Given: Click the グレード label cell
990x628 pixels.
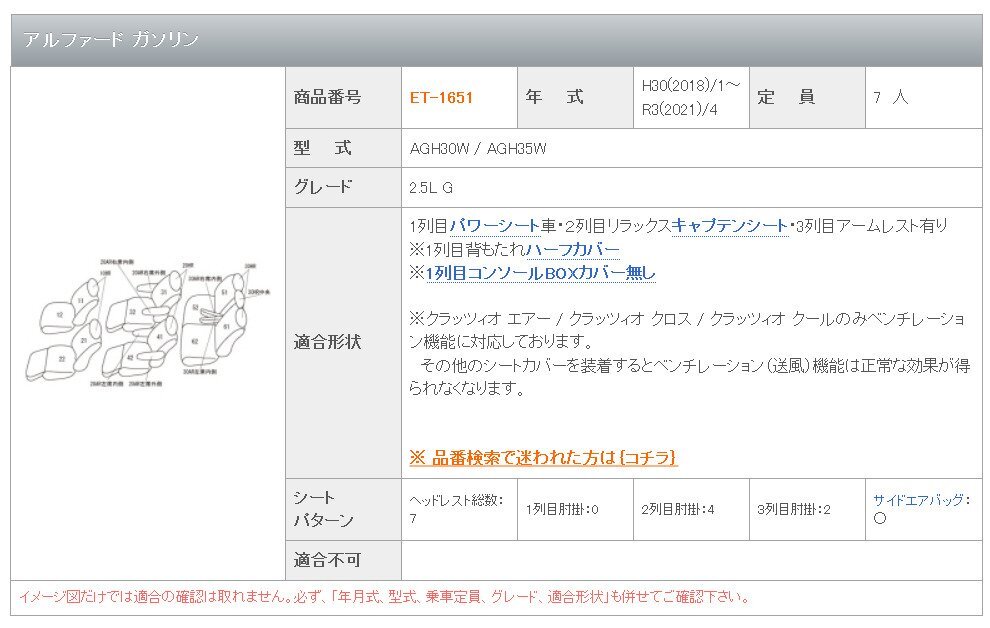Looking at the screenshot, I should click(343, 187).
